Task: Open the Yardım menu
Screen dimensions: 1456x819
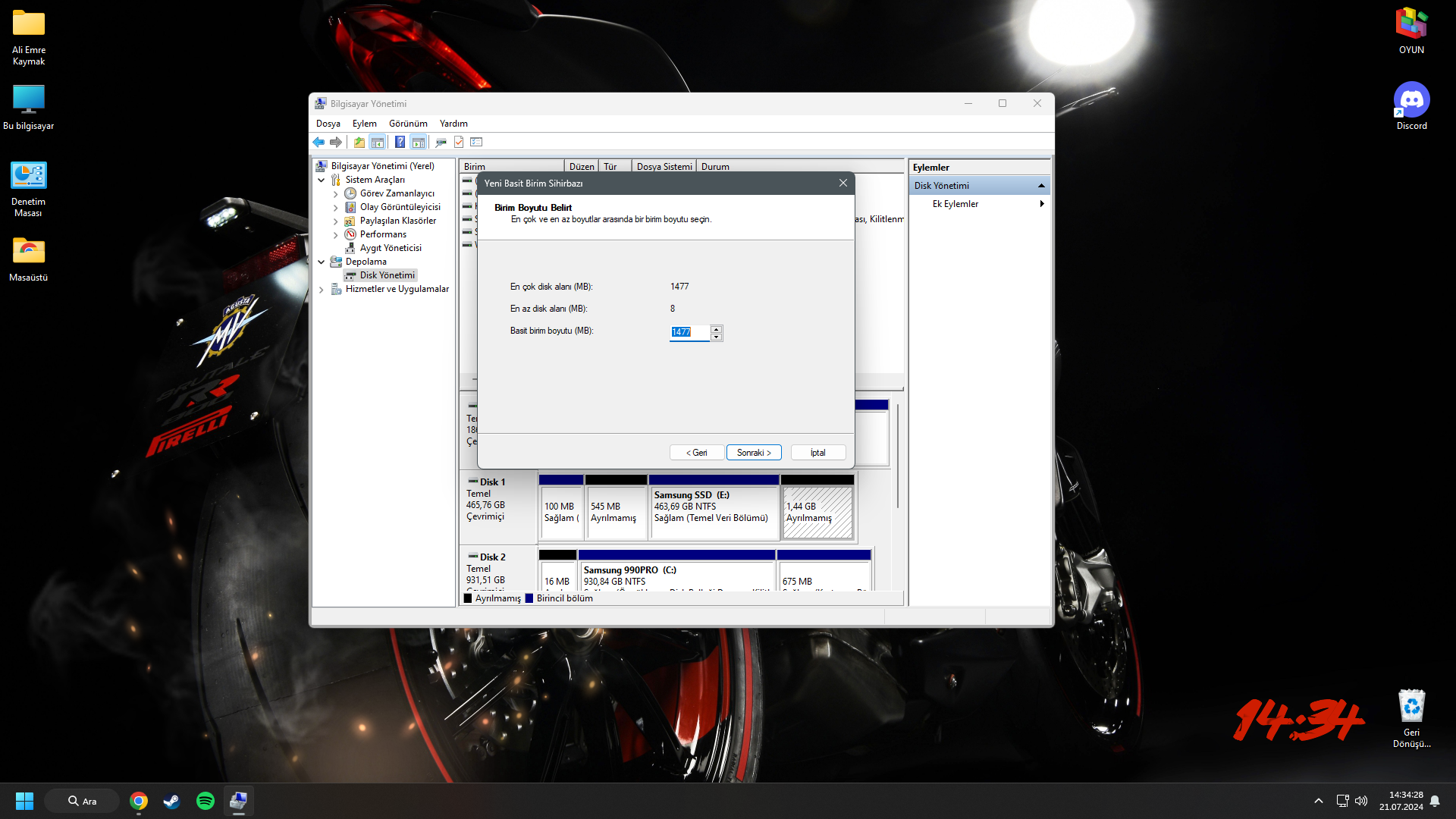Action: [x=453, y=124]
